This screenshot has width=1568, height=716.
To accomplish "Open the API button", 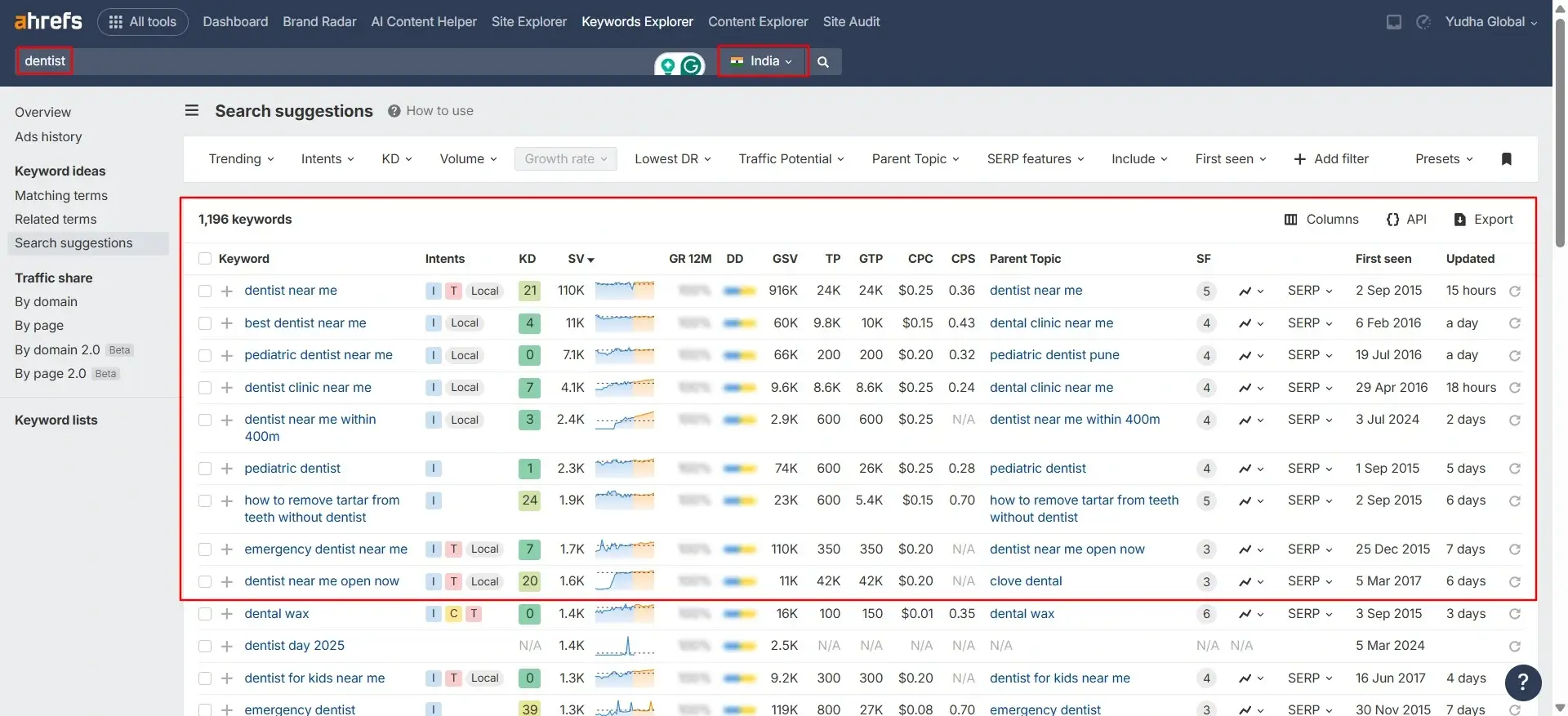I will coord(1406,220).
